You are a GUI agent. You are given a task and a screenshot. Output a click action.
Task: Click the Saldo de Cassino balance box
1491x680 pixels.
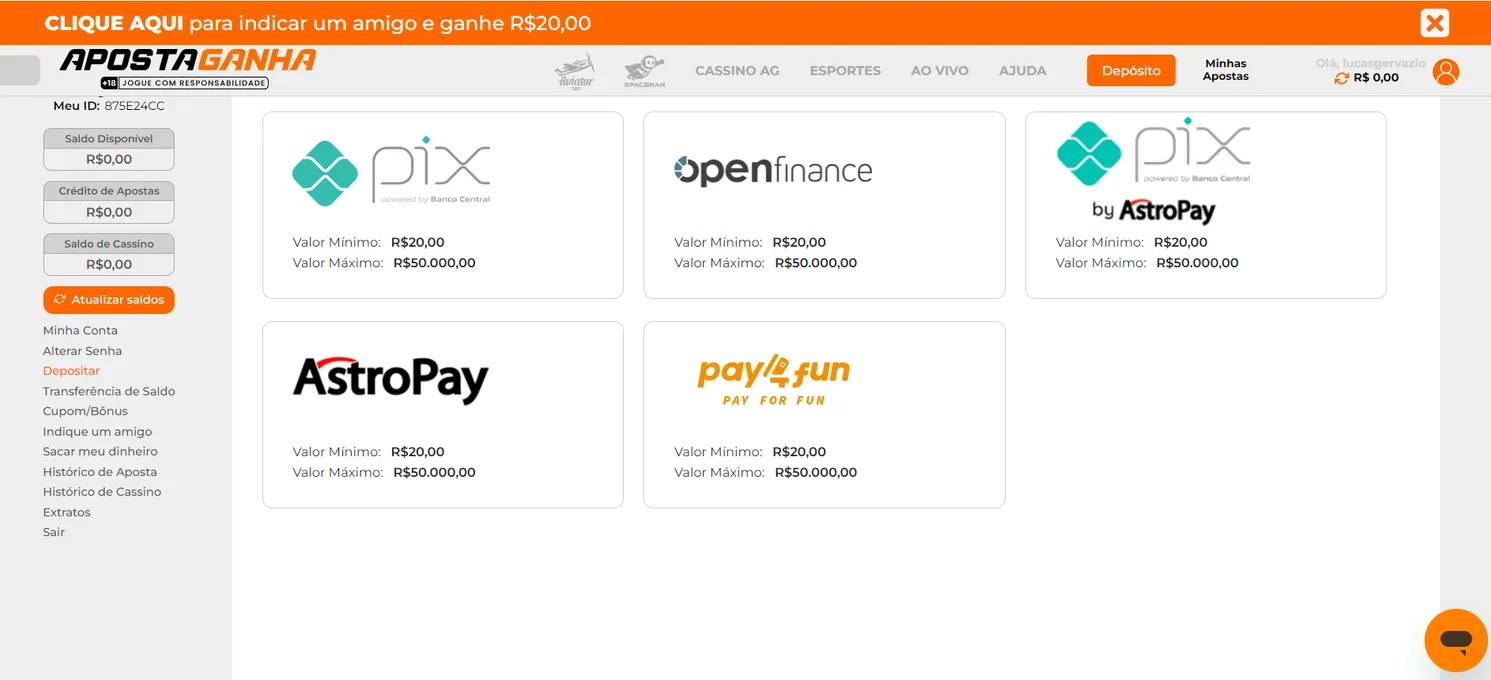click(109, 255)
